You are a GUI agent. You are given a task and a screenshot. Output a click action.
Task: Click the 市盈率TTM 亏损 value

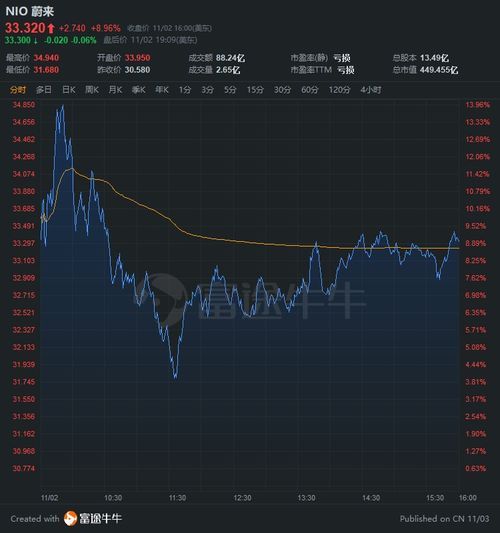tap(346, 70)
